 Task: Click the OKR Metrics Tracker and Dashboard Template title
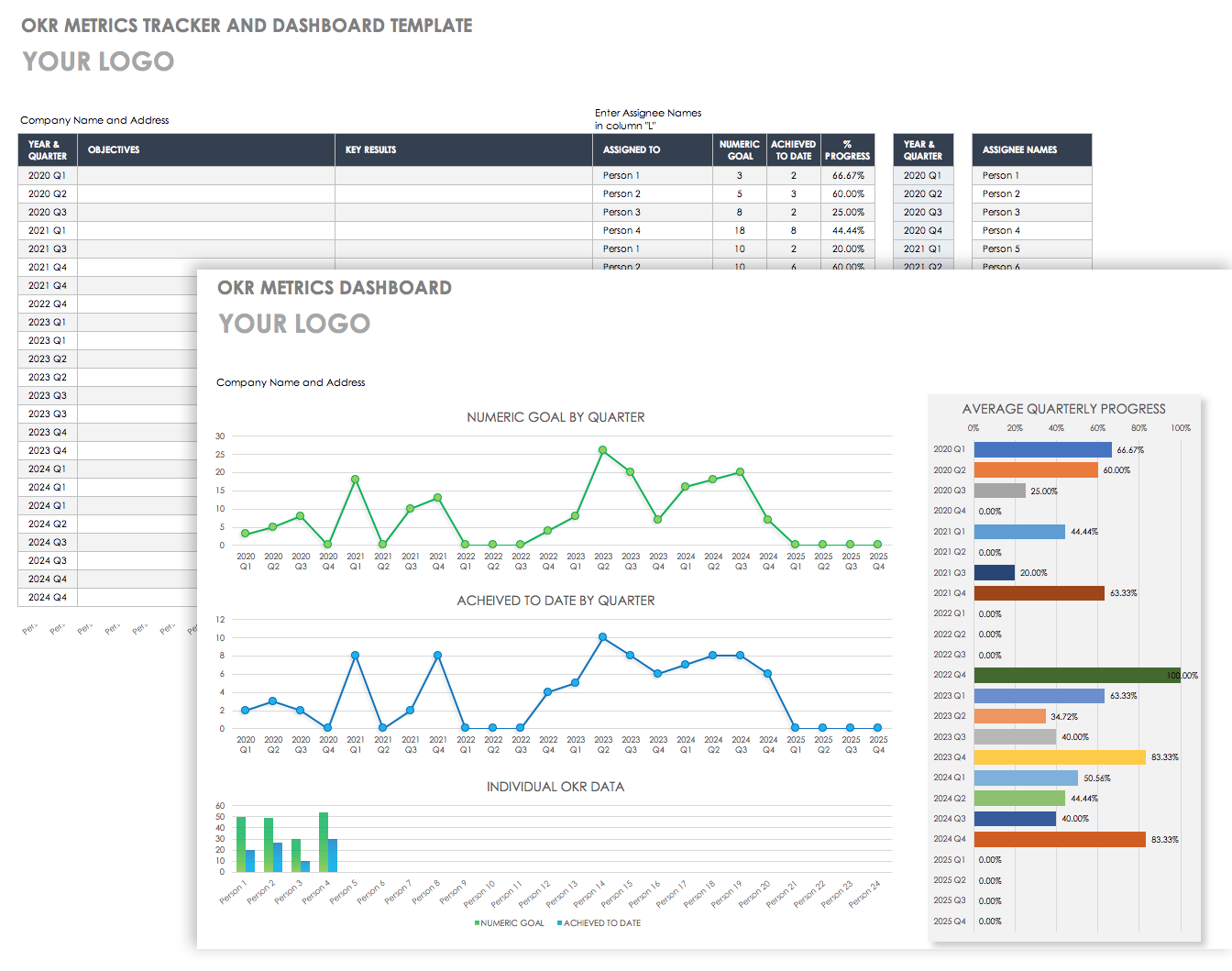pos(247,26)
